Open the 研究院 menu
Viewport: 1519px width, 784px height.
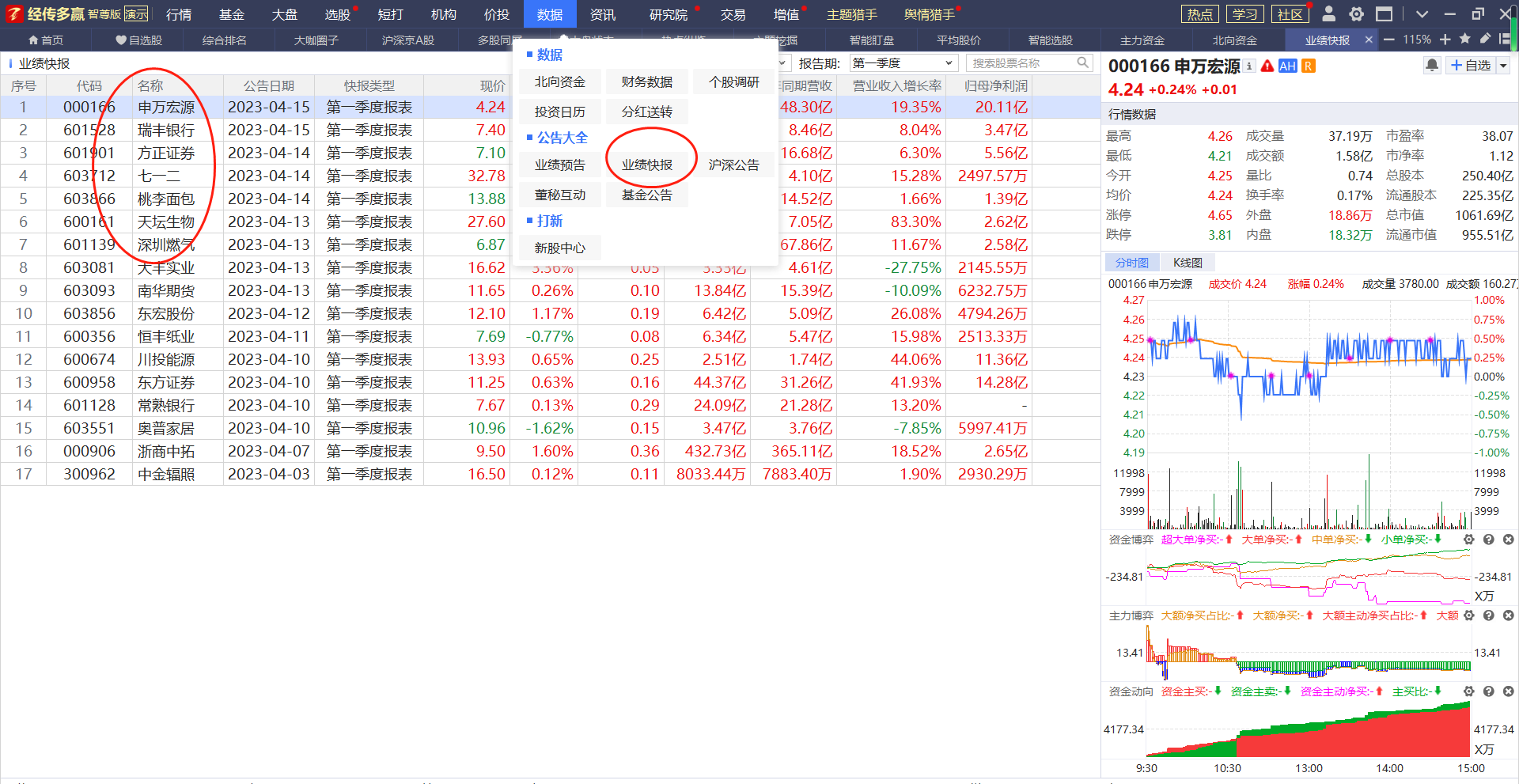point(669,14)
